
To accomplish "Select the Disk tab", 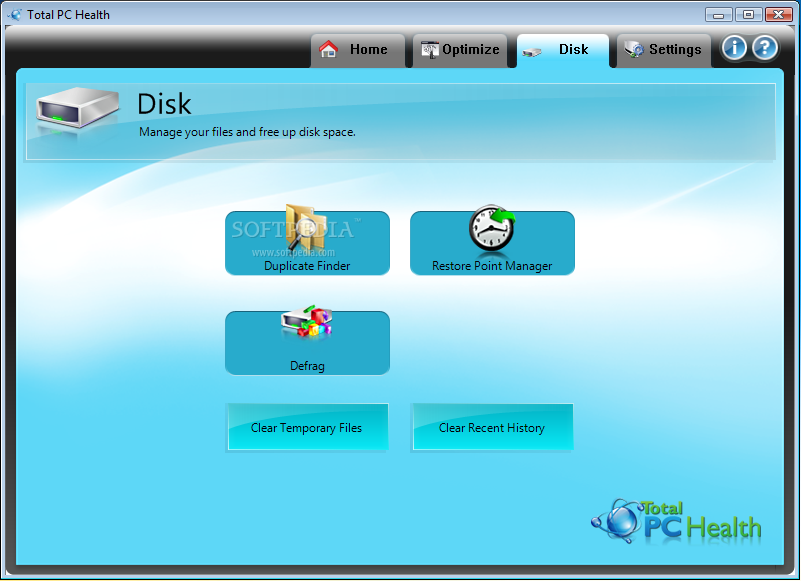I will tap(562, 50).
